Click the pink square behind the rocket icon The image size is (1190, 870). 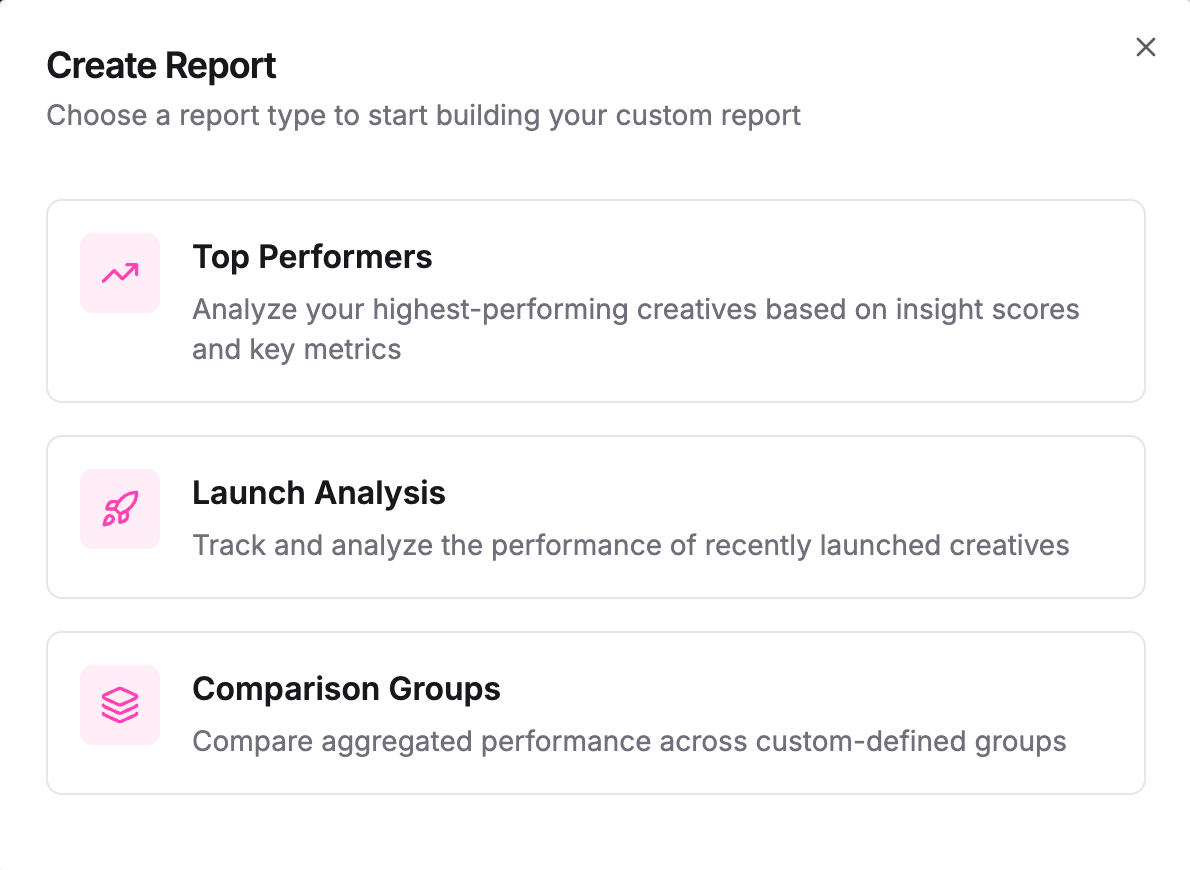(119, 509)
